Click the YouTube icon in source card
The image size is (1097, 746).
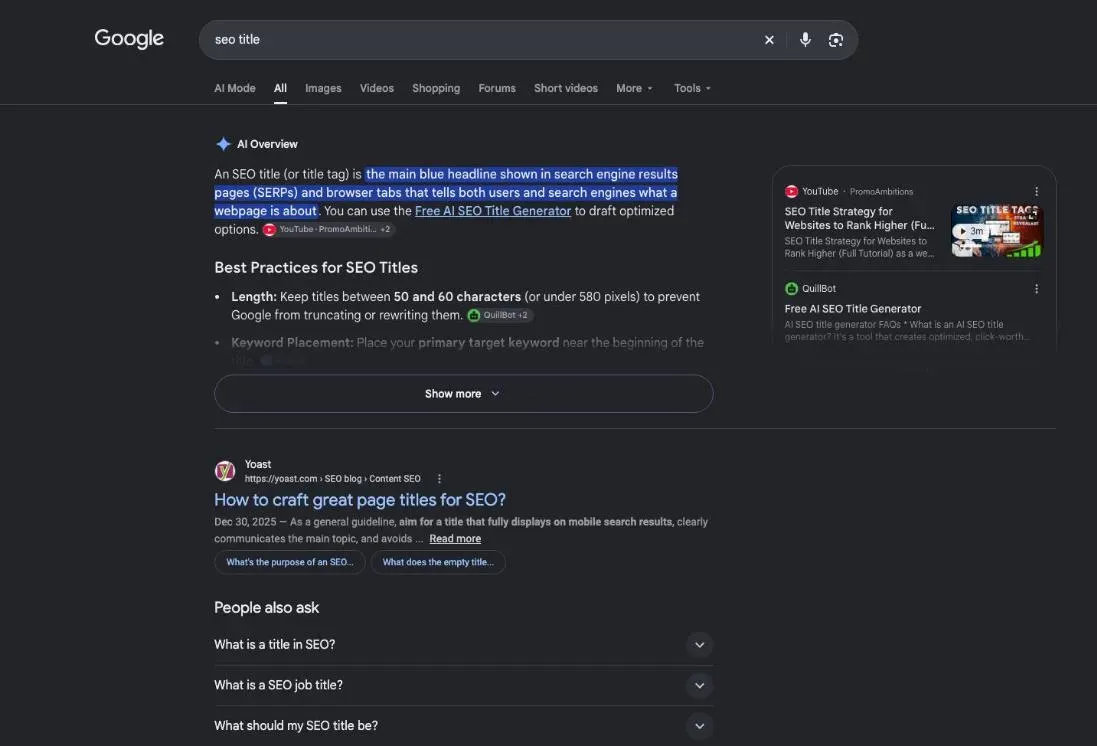tap(791, 191)
